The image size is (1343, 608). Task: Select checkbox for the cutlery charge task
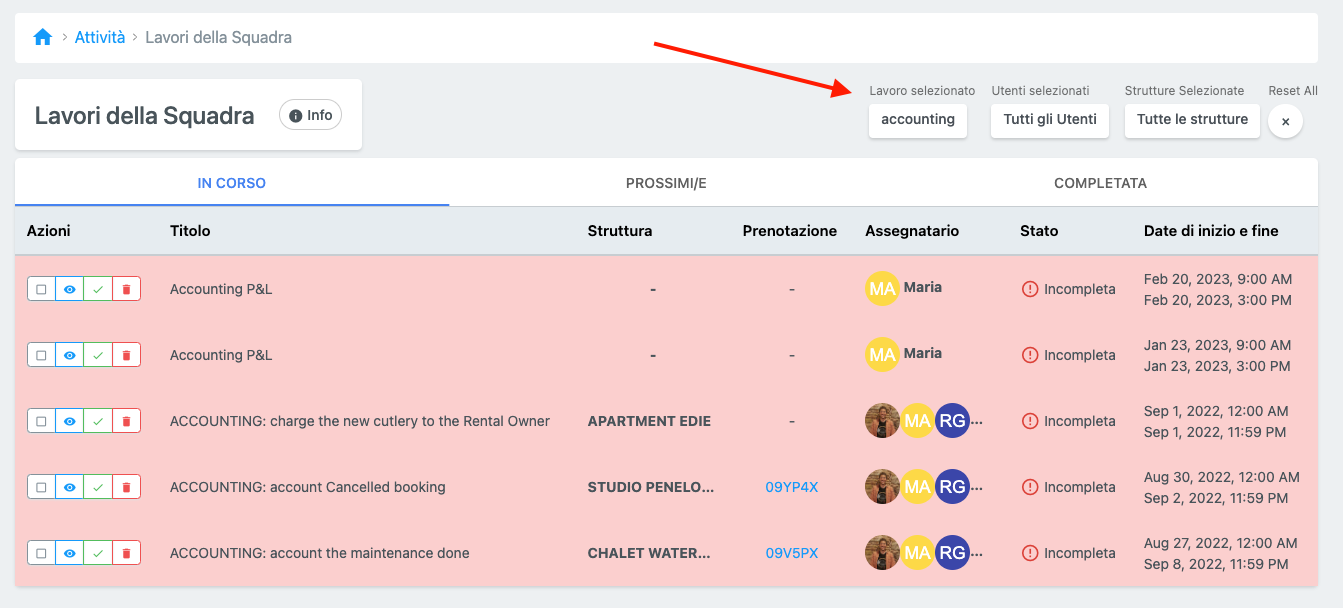41,421
